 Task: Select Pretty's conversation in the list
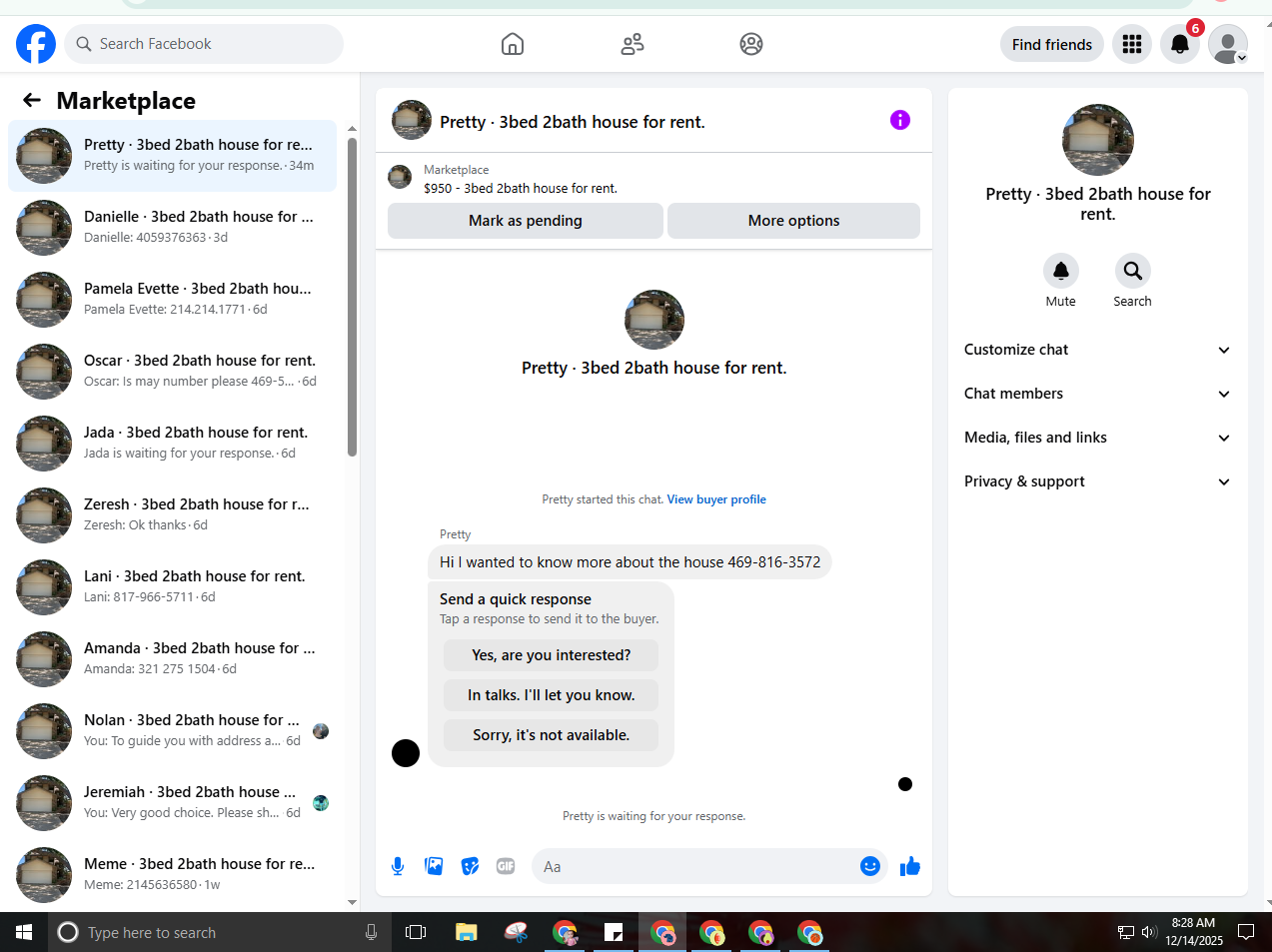172,155
